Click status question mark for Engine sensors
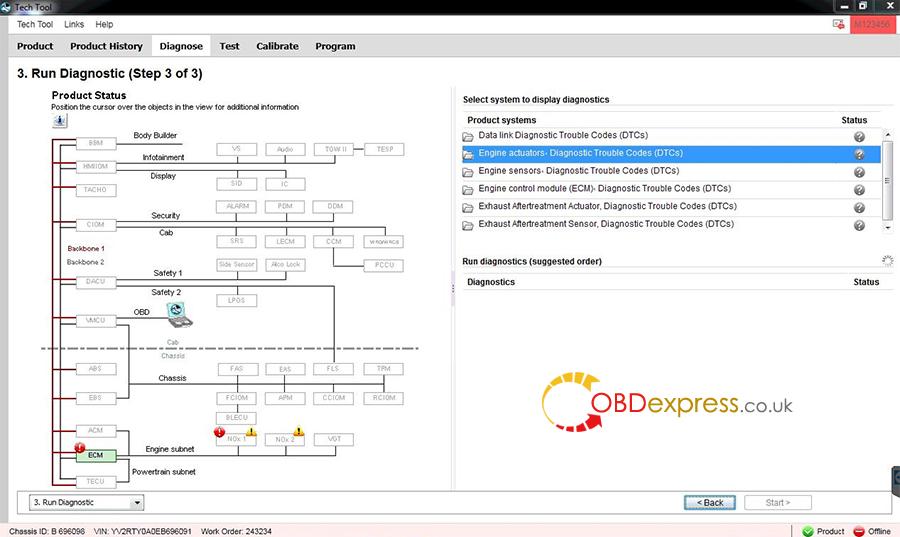The width and height of the screenshot is (900, 537). point(859,172)
